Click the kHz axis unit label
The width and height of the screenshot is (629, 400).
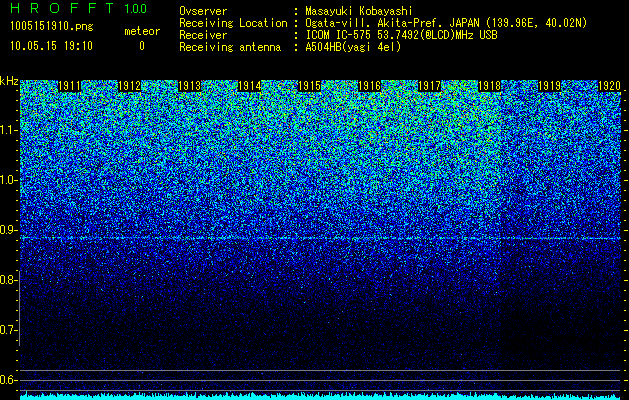click(9, 81)
